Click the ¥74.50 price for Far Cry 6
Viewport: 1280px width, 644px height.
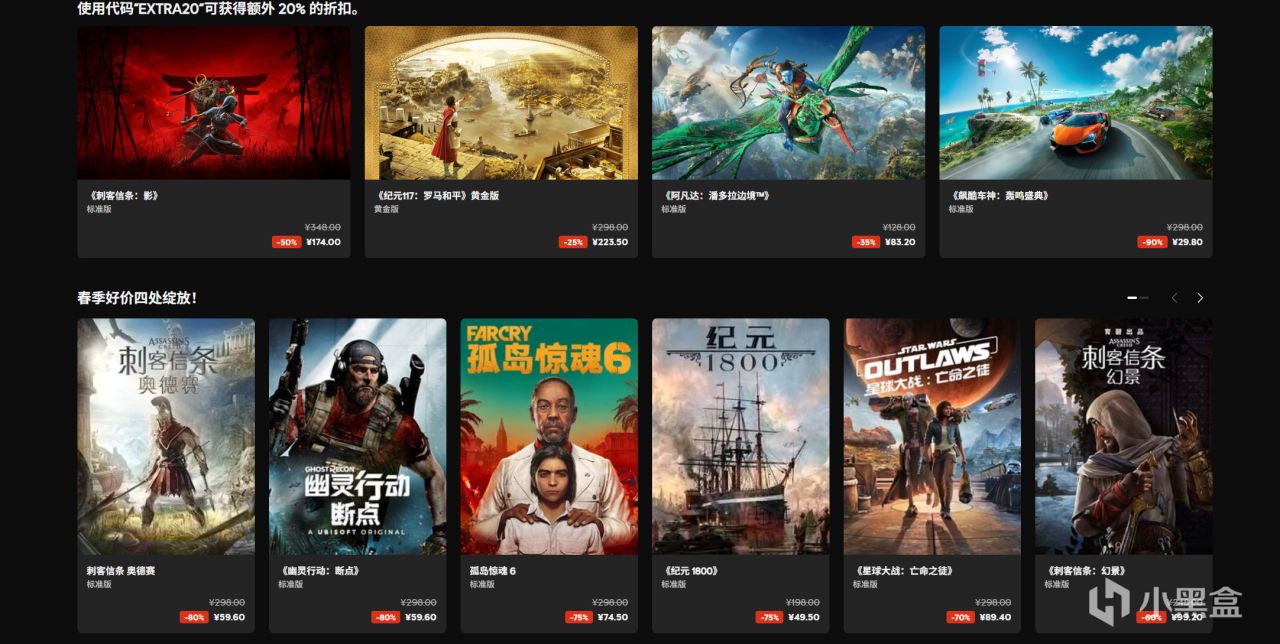pos(611,617)
